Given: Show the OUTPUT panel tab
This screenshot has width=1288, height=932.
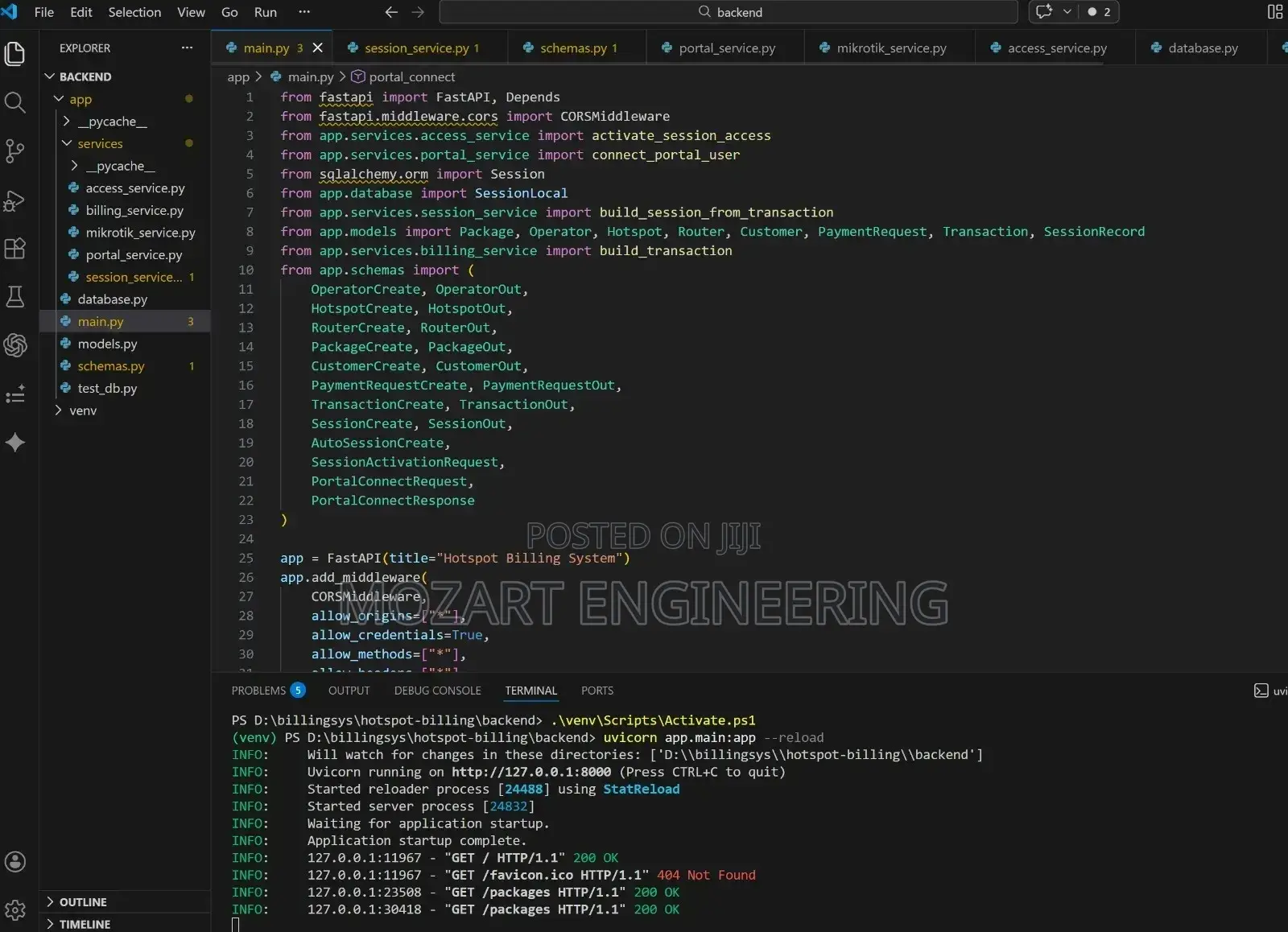Looking at the screenshot, I should tap(349, 691).
